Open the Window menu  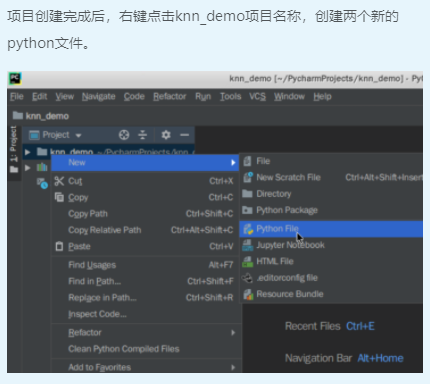(289, 97)
